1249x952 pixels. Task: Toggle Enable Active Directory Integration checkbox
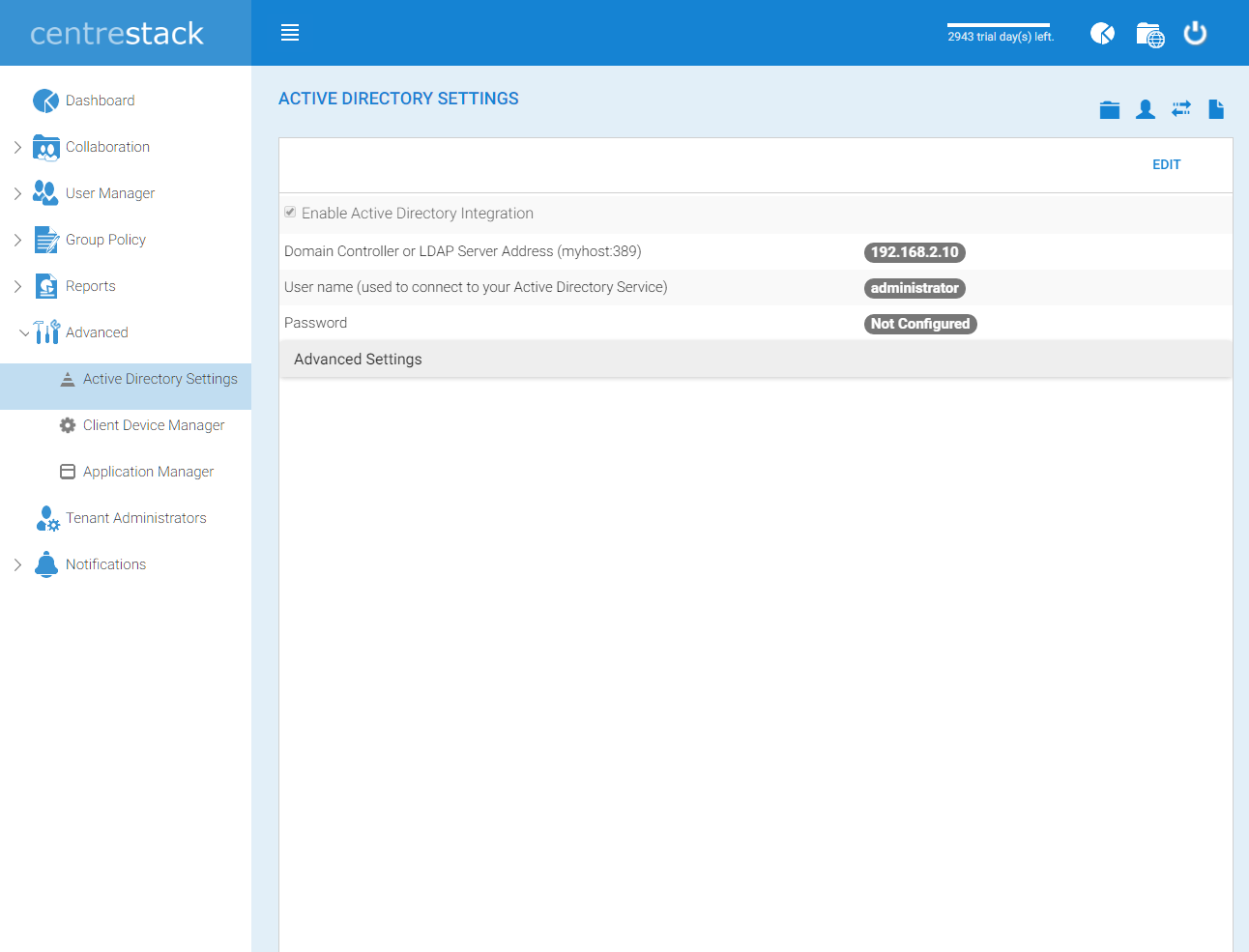point(290,212)
